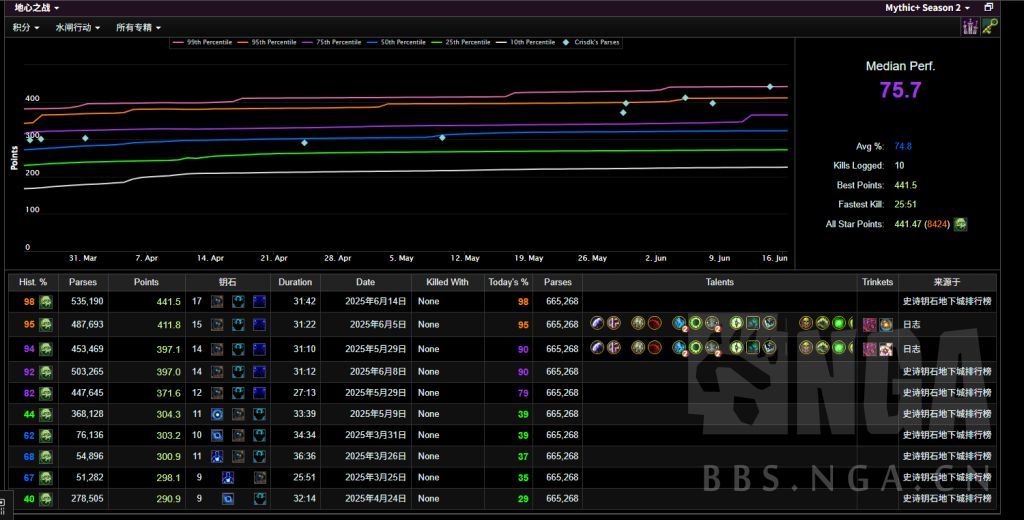Open the 地心之战 expansion dropdown
This screenshot has width=1024, height=520.
[x=36, y=7]
